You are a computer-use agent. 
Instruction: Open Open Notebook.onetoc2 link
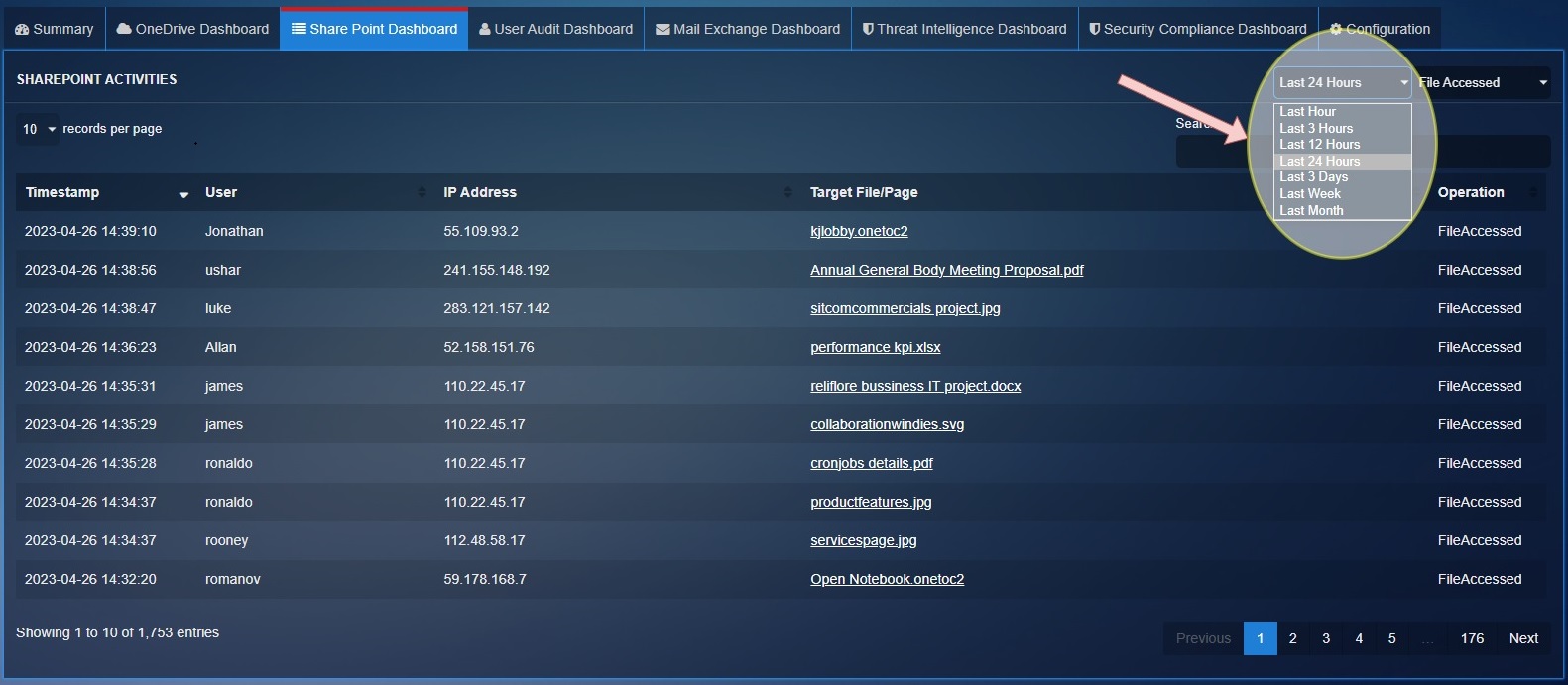(888, 579)
